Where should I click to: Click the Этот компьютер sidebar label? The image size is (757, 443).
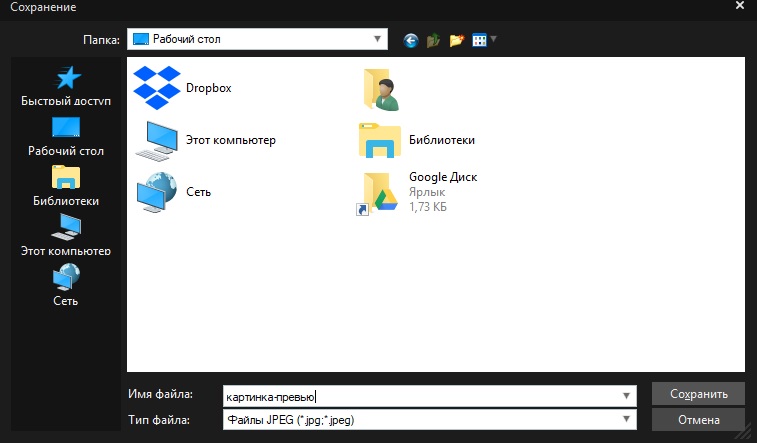pos(66,251)
